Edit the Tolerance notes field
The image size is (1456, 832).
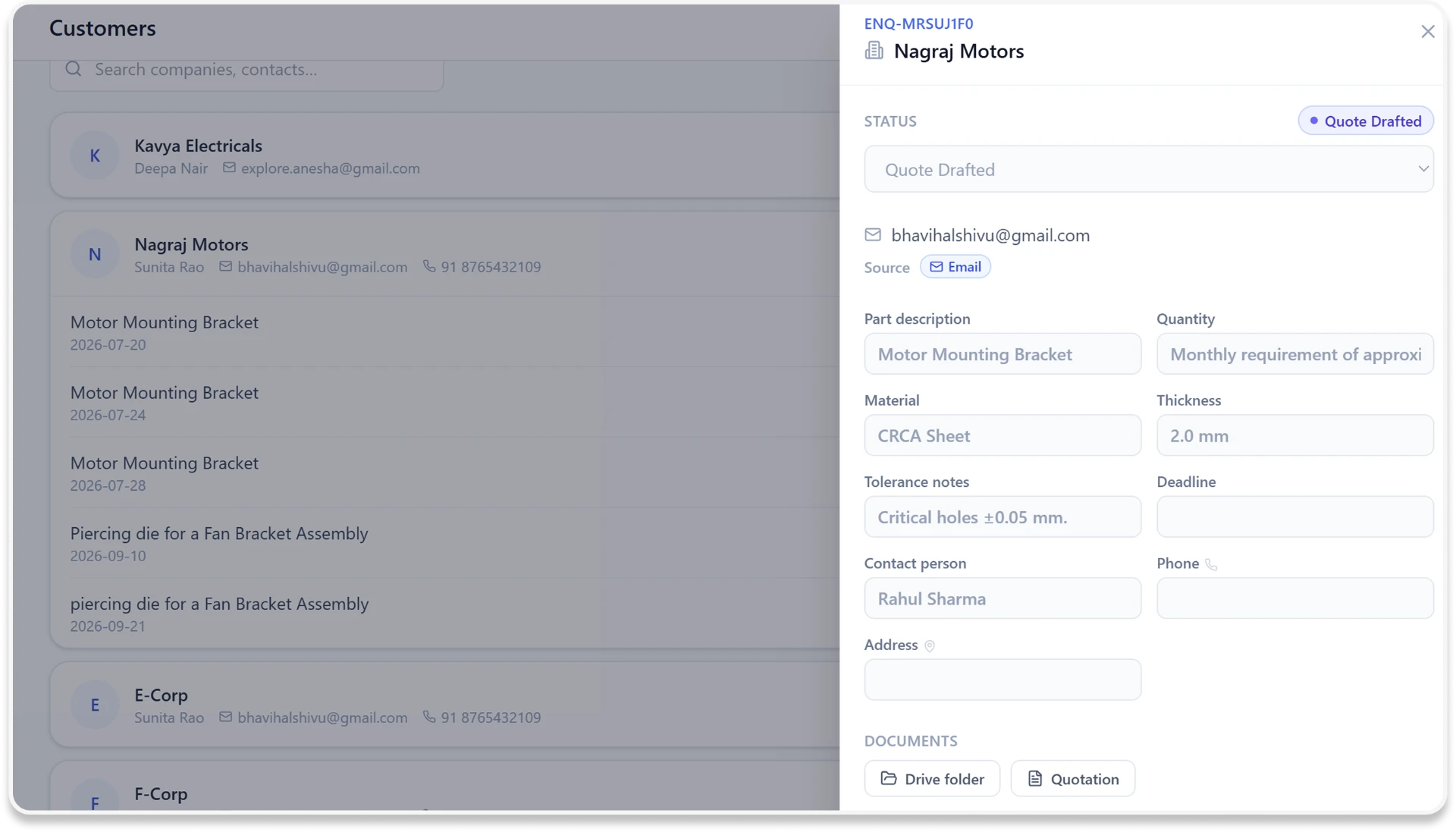[x=1003, y=517]
